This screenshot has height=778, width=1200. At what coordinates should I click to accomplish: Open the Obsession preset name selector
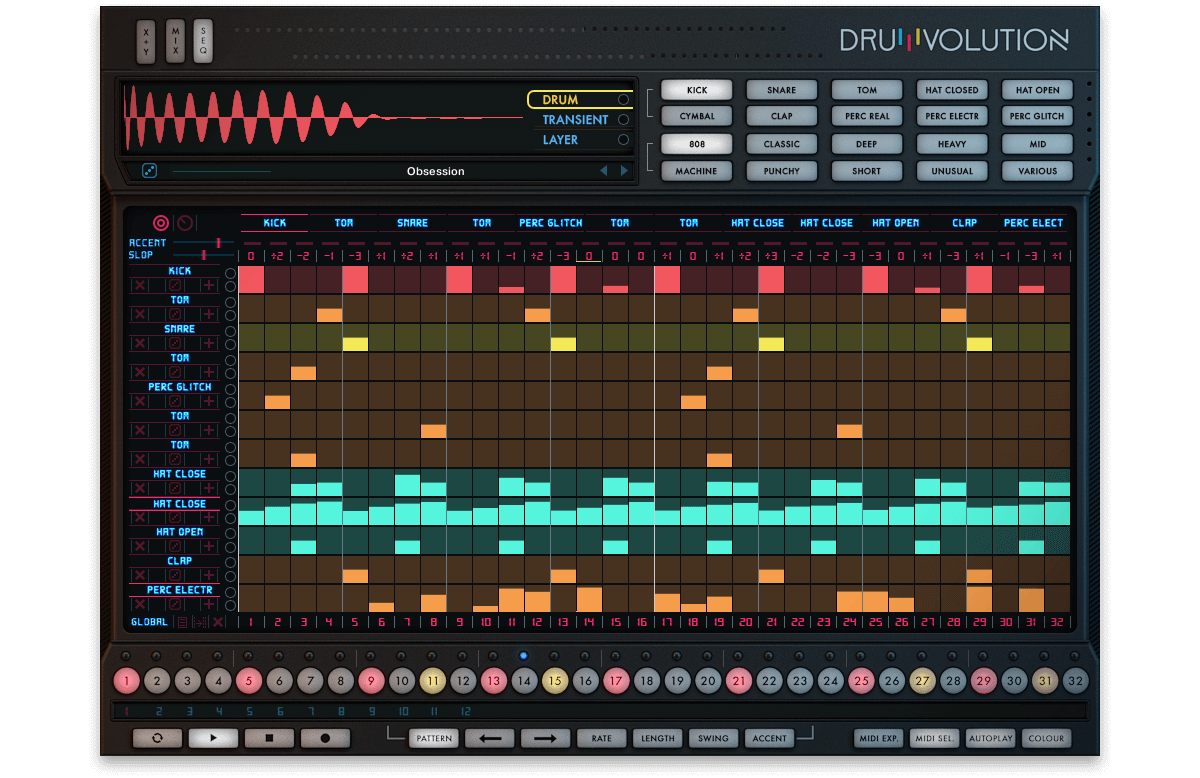click(435, 171)
